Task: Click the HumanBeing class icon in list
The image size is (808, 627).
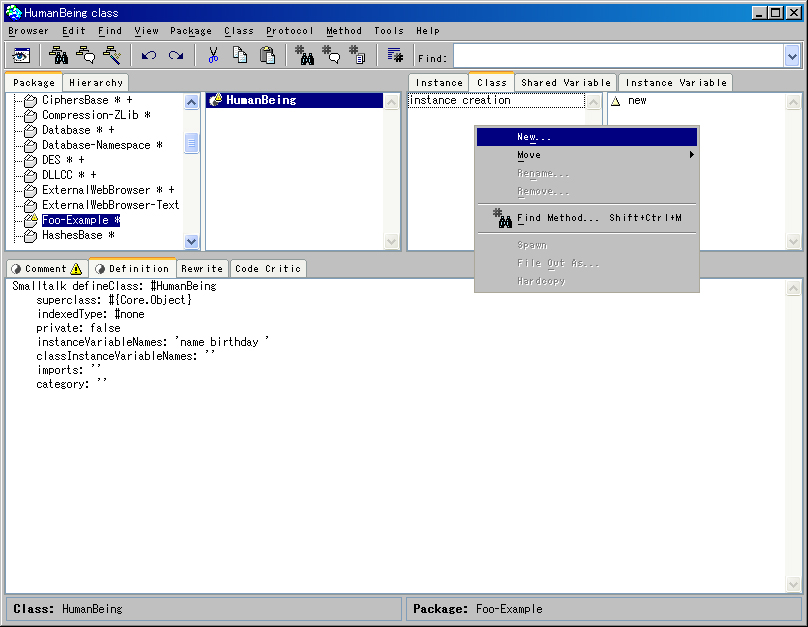Action: click(215, 100)
